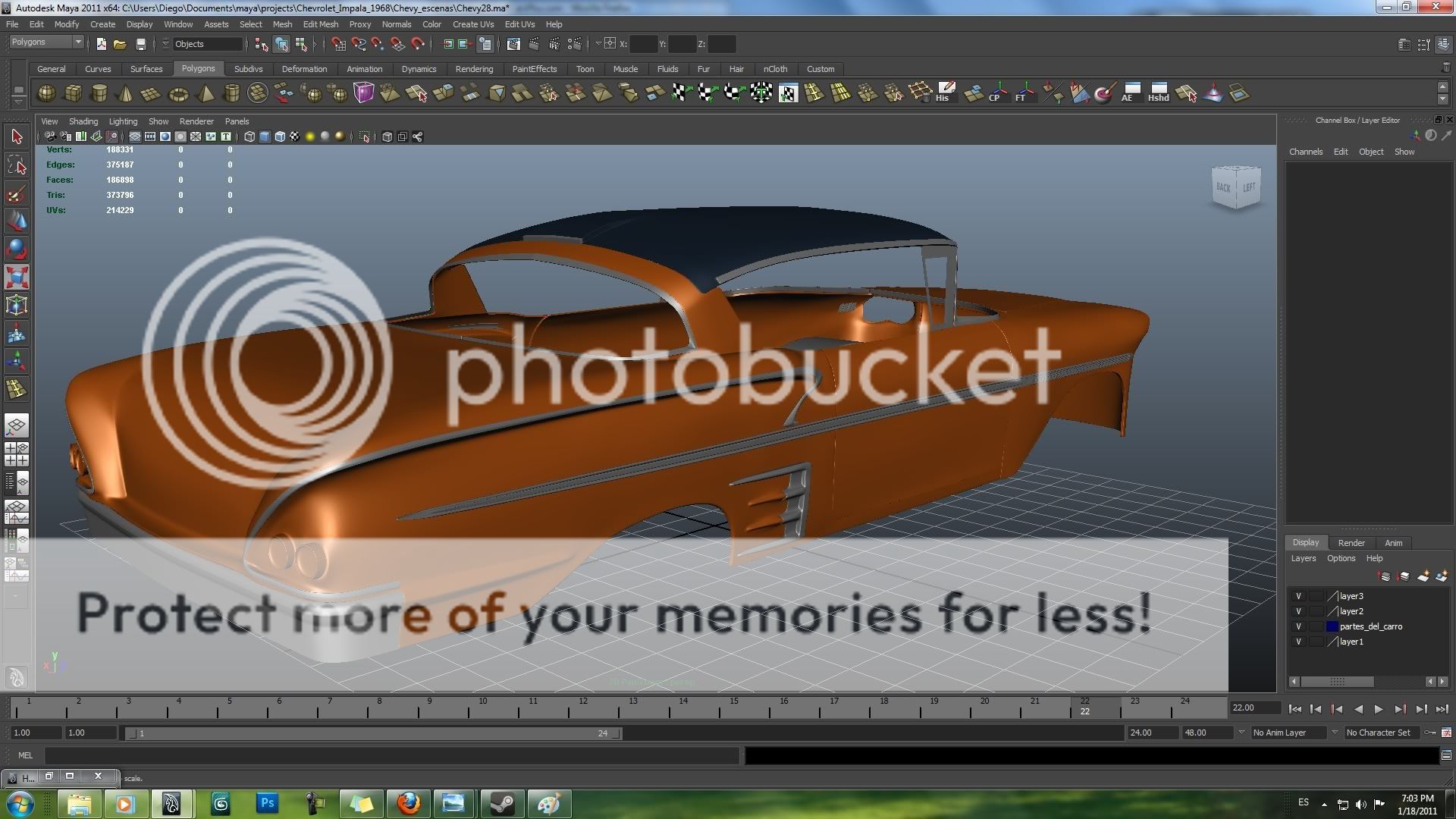Viewport: 1456px width, 819px height.
Task: Click the FT freeze transformations shelf icon
Action: (1022, 93)
